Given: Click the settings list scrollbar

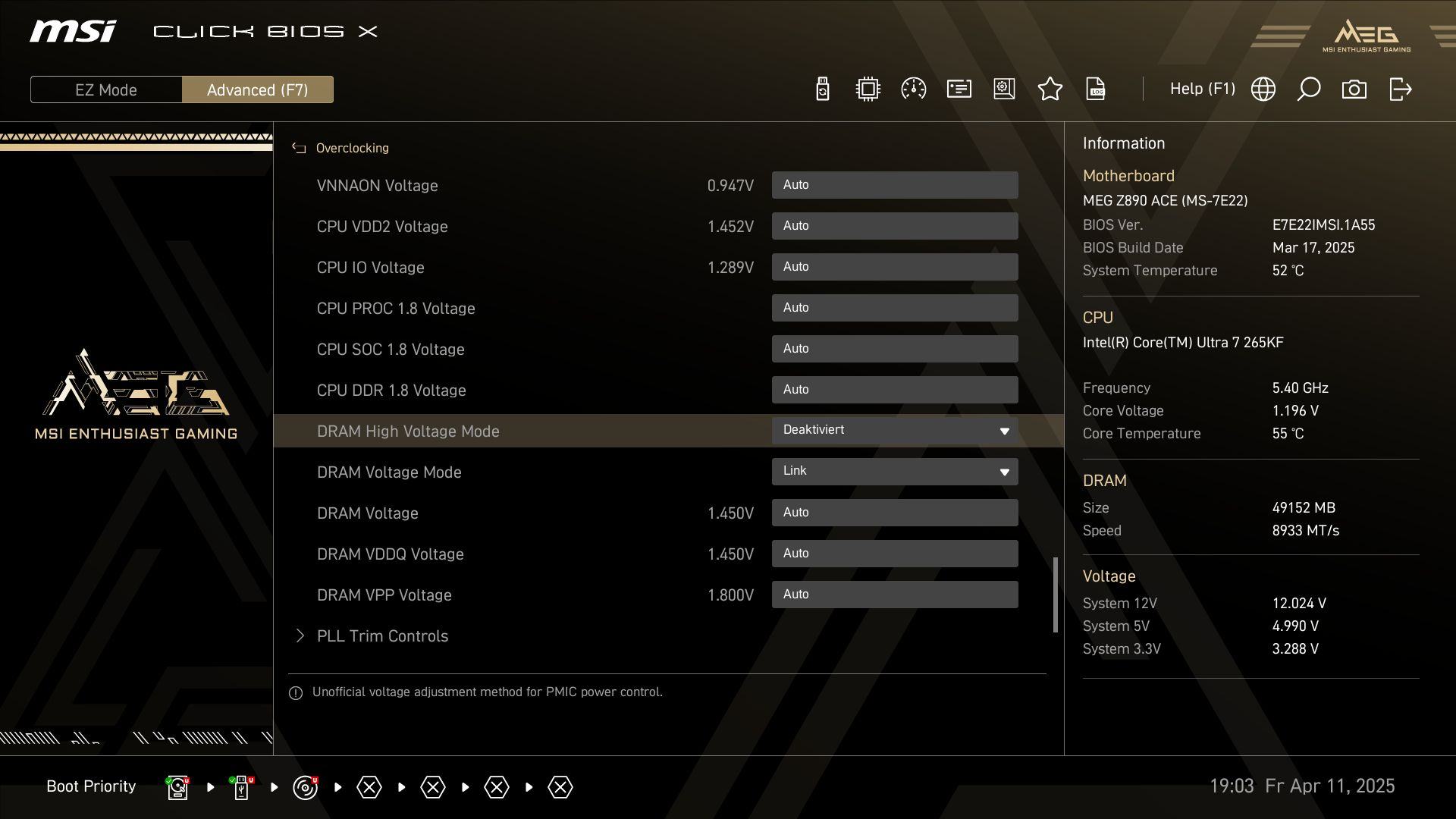Looking at the screenshot, I should pyautogui.click(x=1055, y=595).
